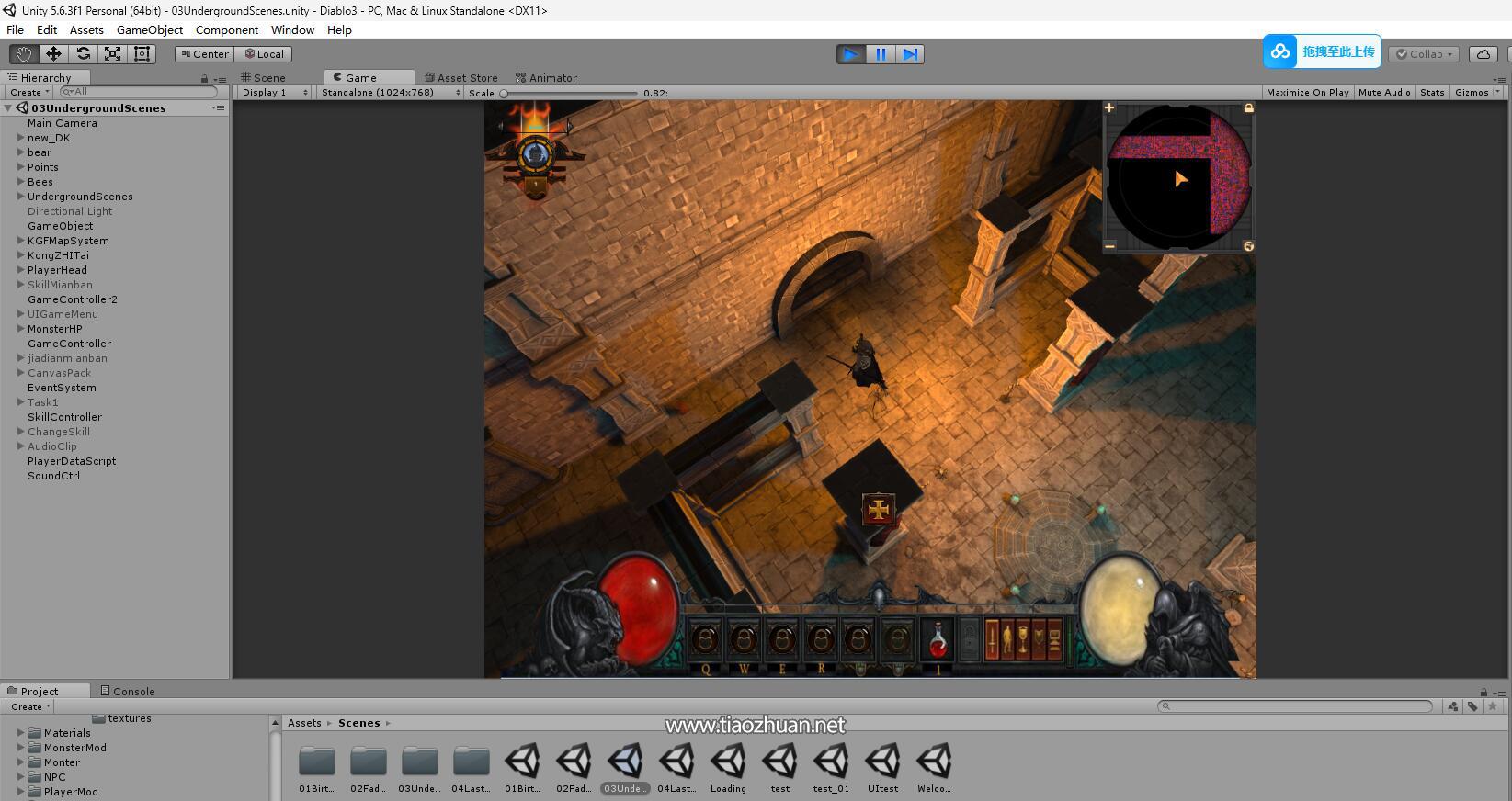Expand the new_DK object
Viewport: 1512px width, 801px height.
[20, 138]
